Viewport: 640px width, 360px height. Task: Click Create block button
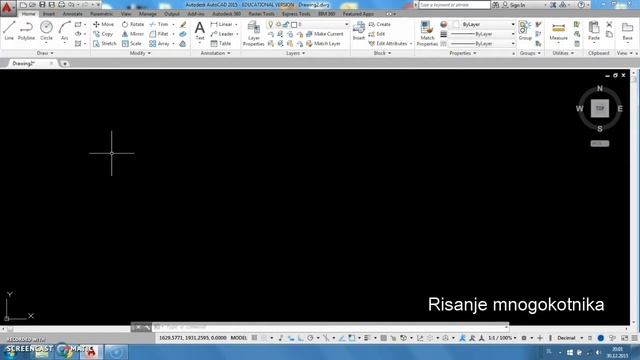[380, 24]
